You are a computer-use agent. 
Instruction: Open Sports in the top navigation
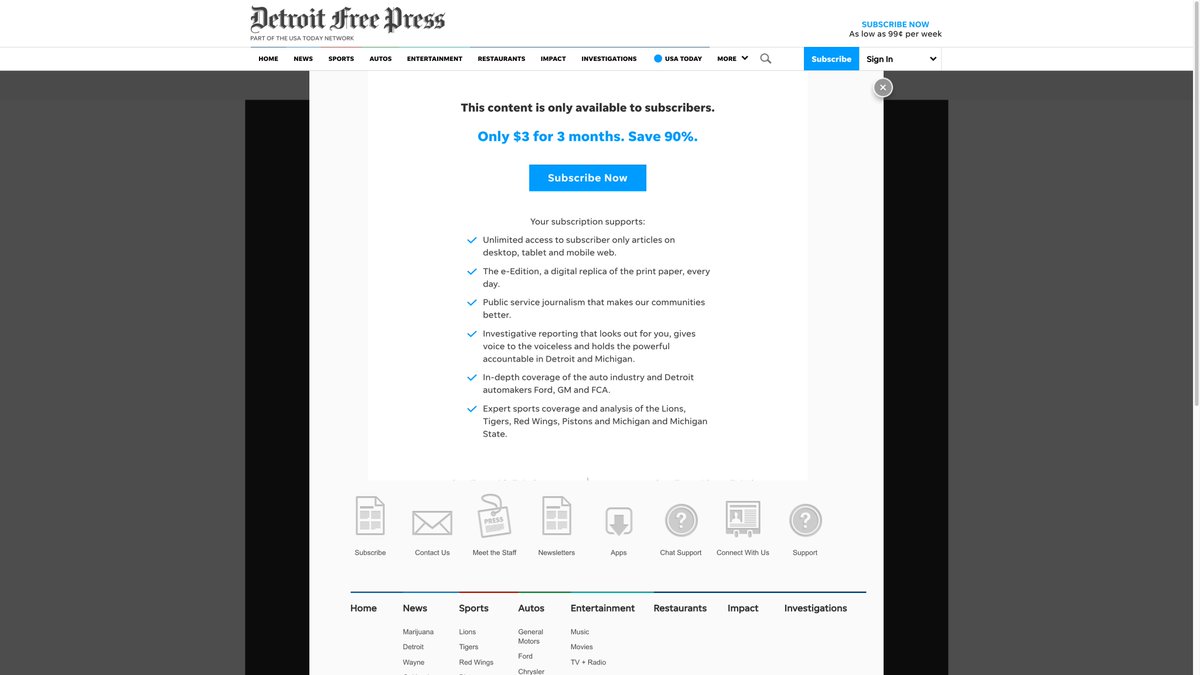point(341,59)
